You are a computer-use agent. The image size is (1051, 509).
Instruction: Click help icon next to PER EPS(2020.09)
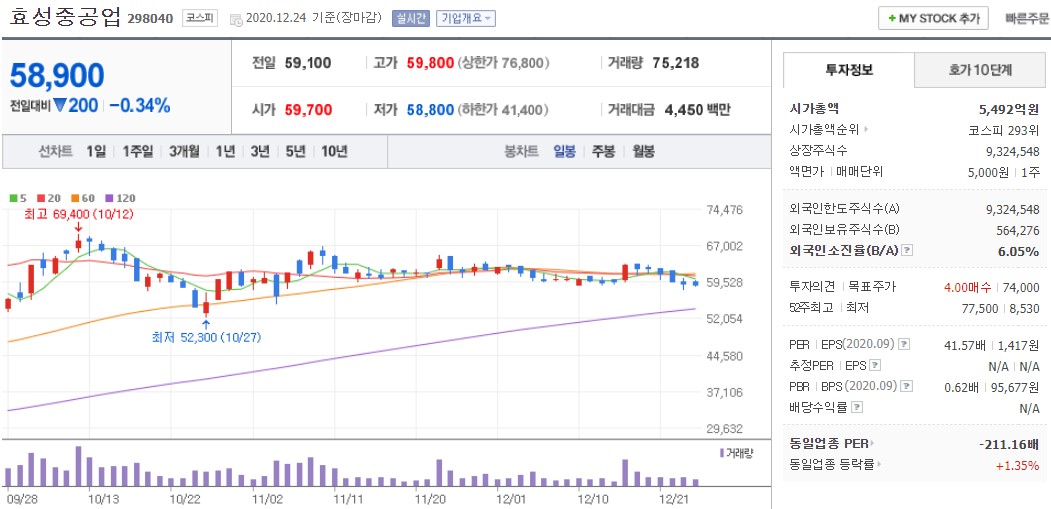[x=904, y=344]
